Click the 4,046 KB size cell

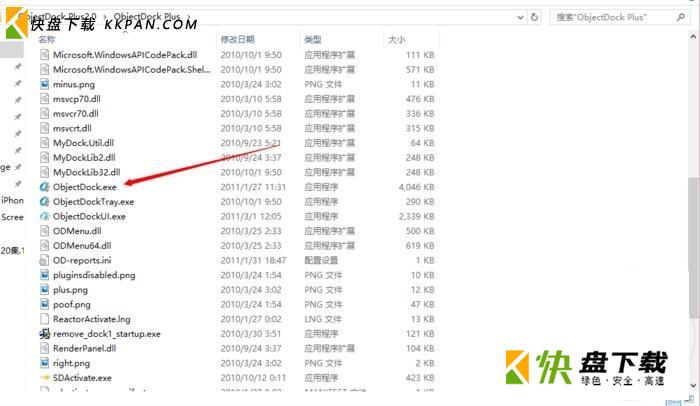point(417,187)
